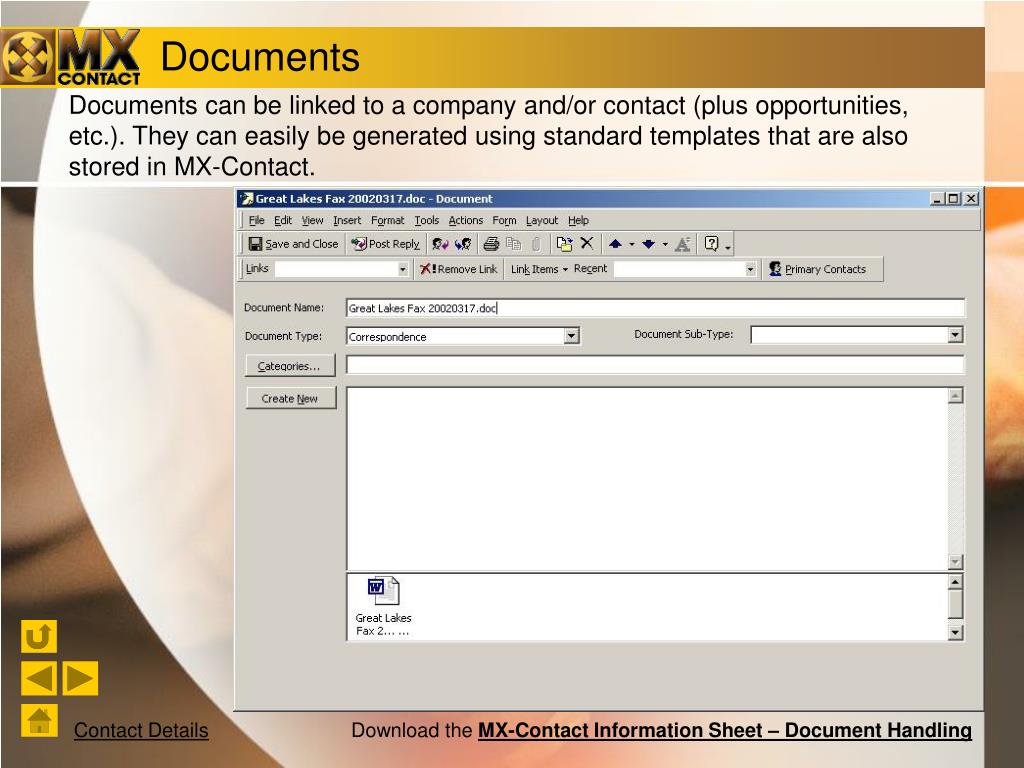Open the Contact Details link
The height and width of the screenshot is (768, 1024).
[141, 730]
